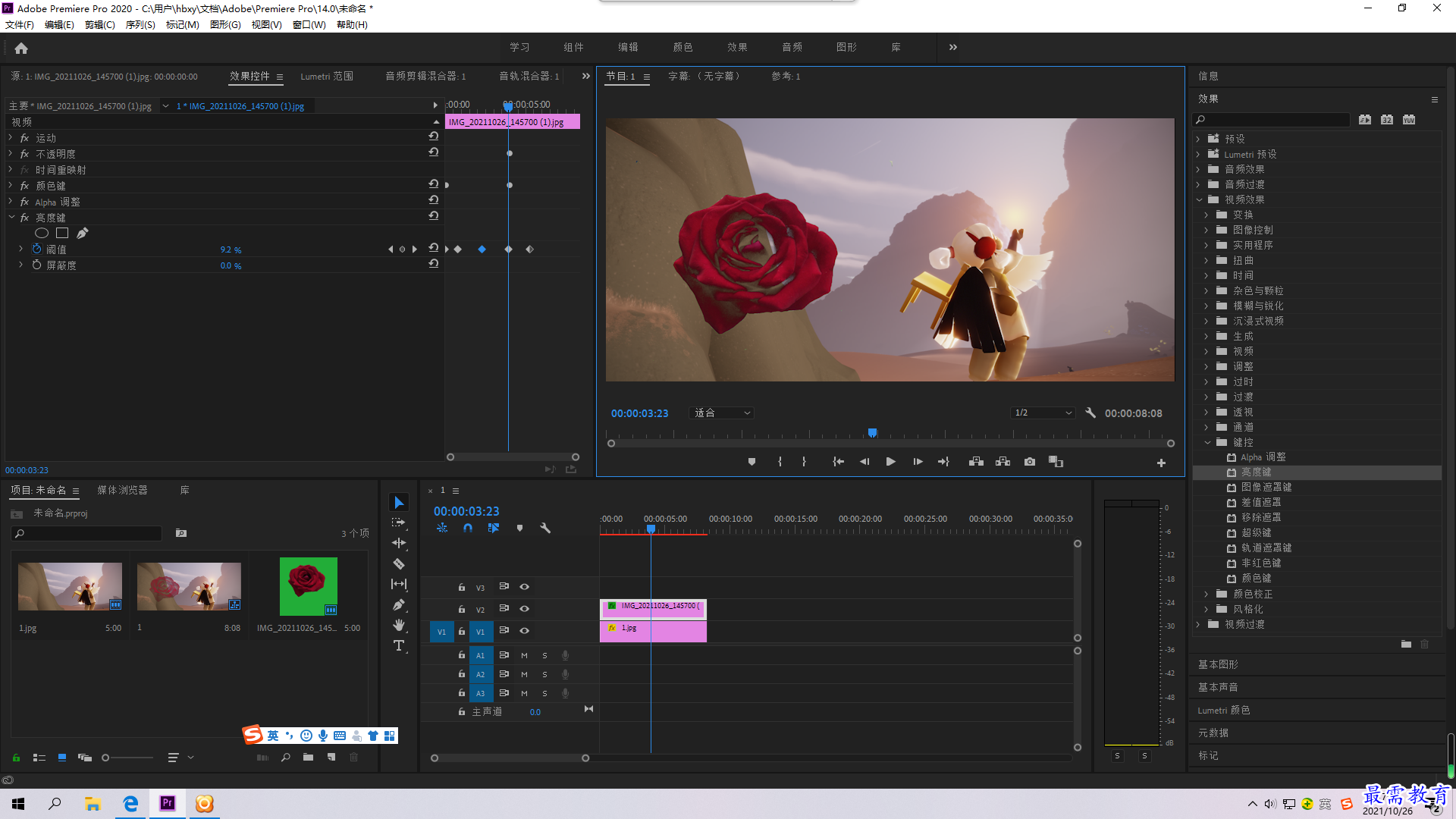The width and height of the screenshot is (1456, 819).
Task: Click the Extract button
Action: click(1003, 462)
